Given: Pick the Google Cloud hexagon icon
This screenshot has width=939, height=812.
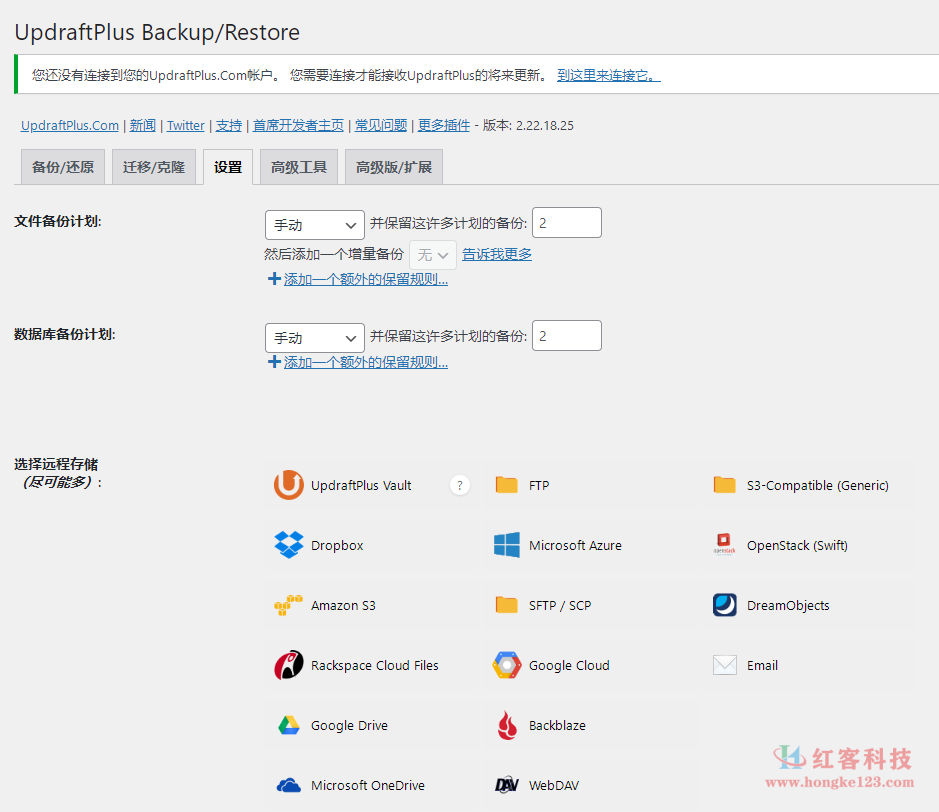Looking at the screenshot, I should tap(507, 665).
